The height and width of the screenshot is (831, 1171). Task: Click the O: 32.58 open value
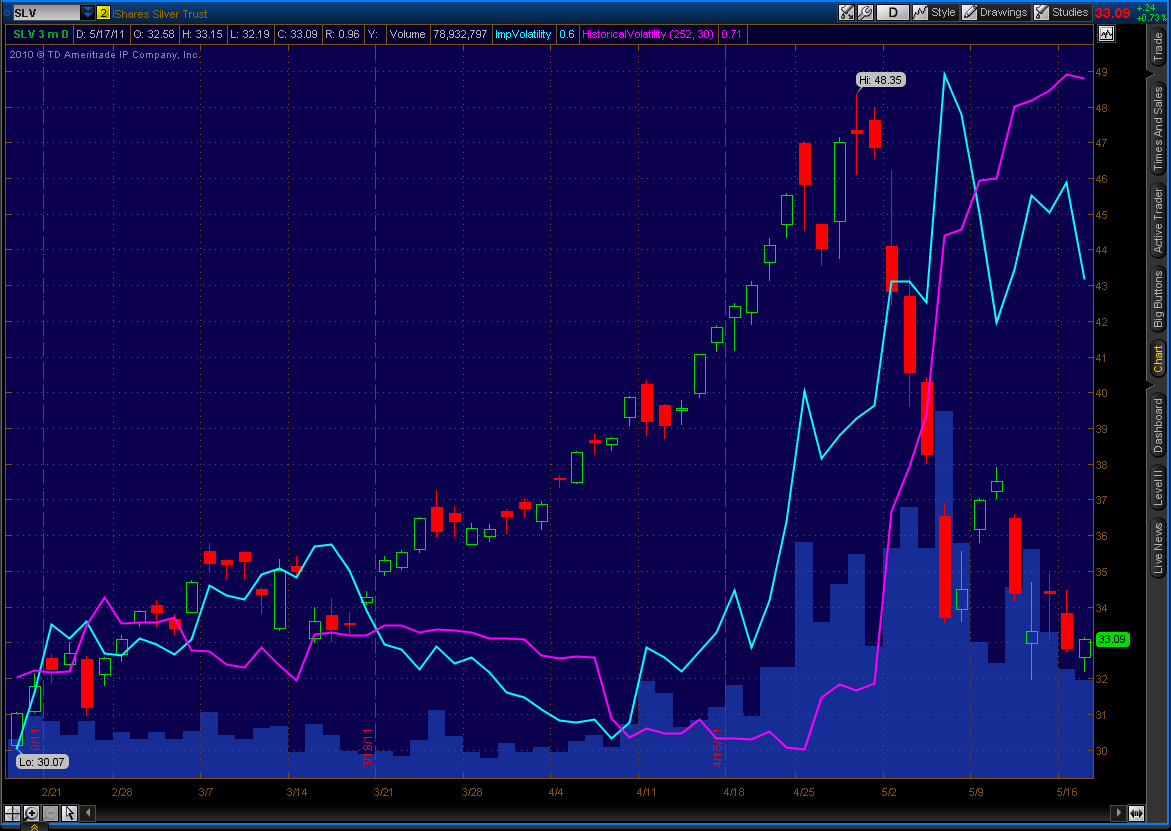[154, 34]
